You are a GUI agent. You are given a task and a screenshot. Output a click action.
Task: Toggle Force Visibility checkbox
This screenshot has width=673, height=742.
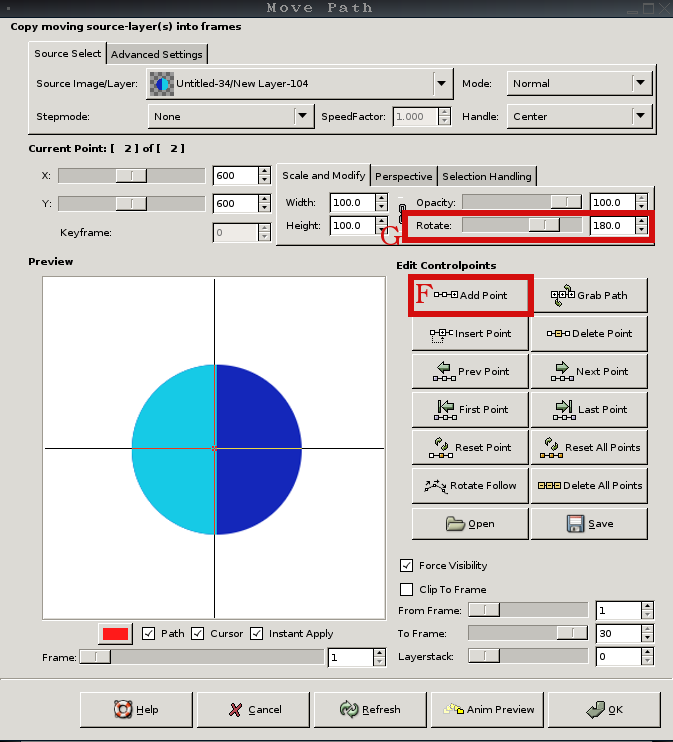tap(406, 565)
